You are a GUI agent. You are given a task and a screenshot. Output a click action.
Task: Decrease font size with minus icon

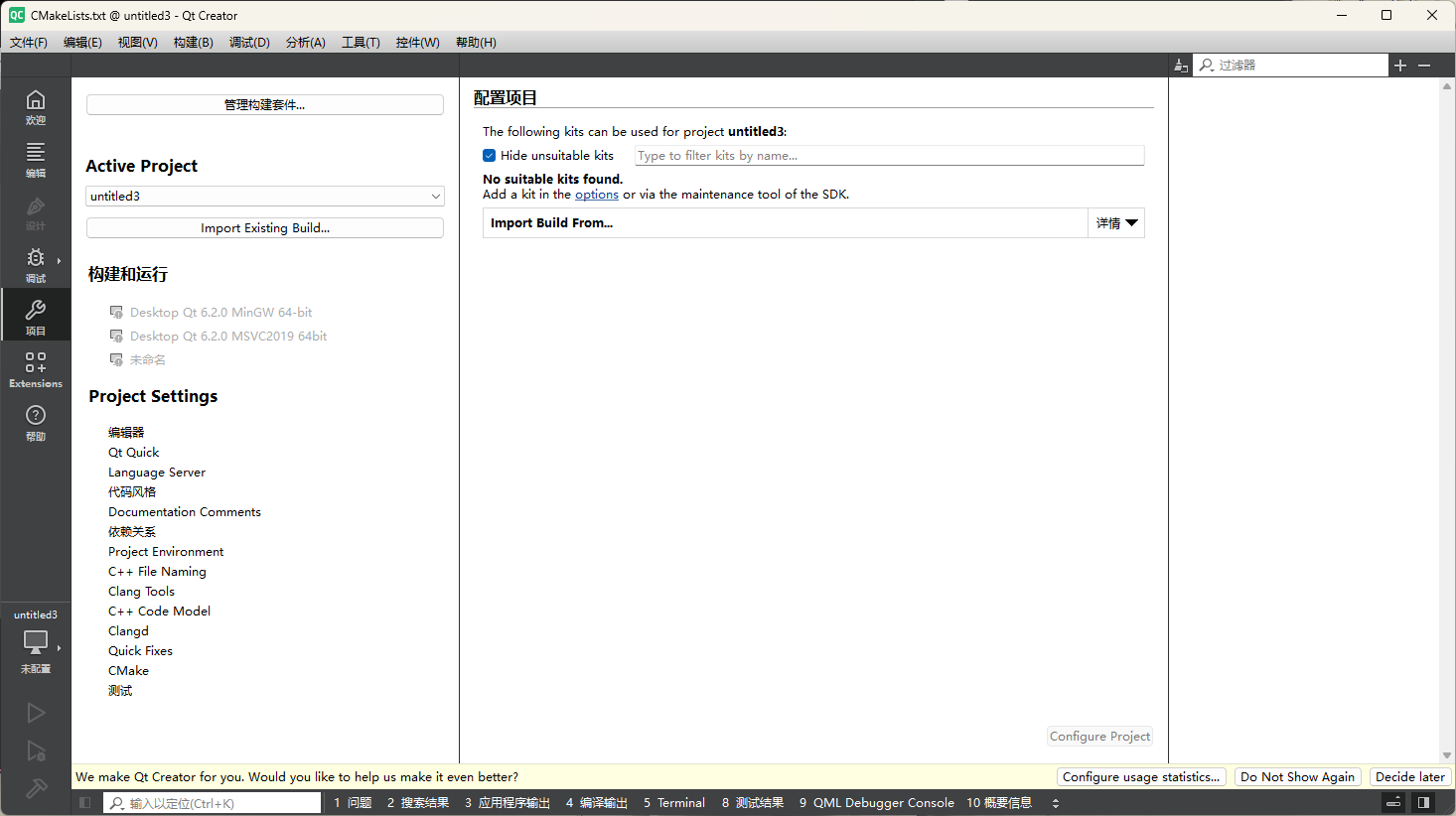point(1424,66)
